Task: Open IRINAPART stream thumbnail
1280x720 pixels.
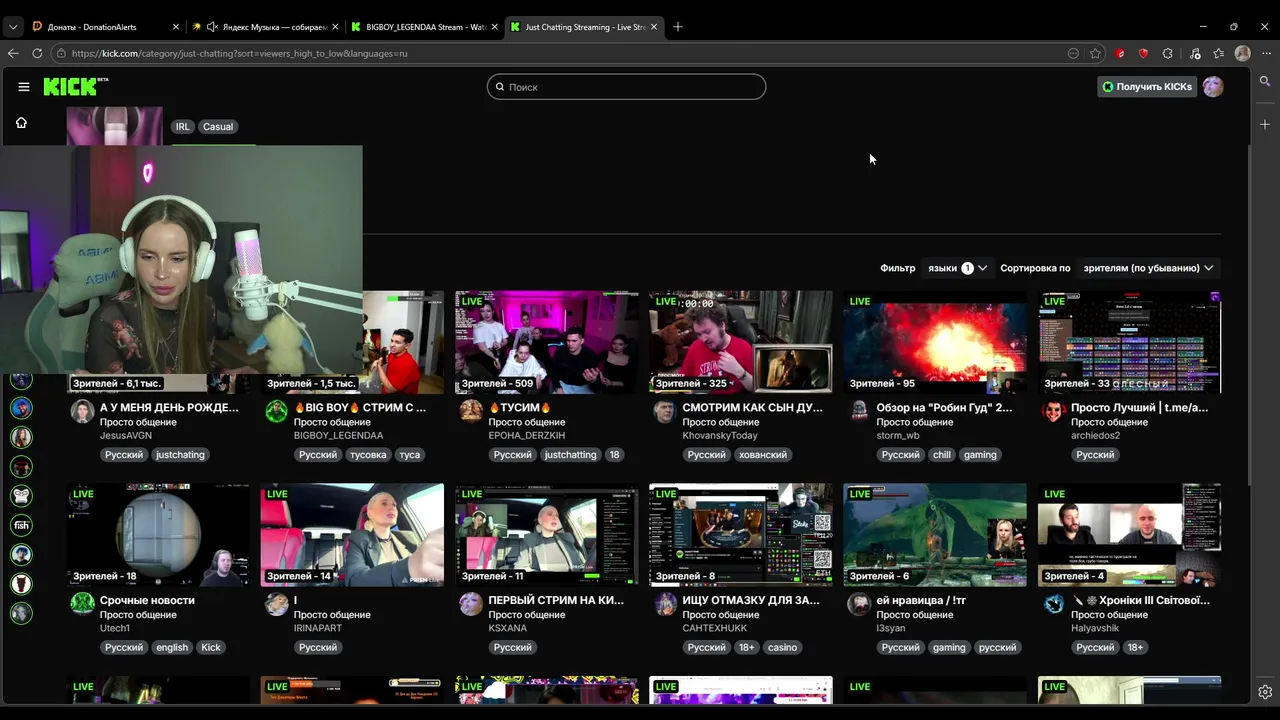Action: pyautogui.click(x=352, y=535)
